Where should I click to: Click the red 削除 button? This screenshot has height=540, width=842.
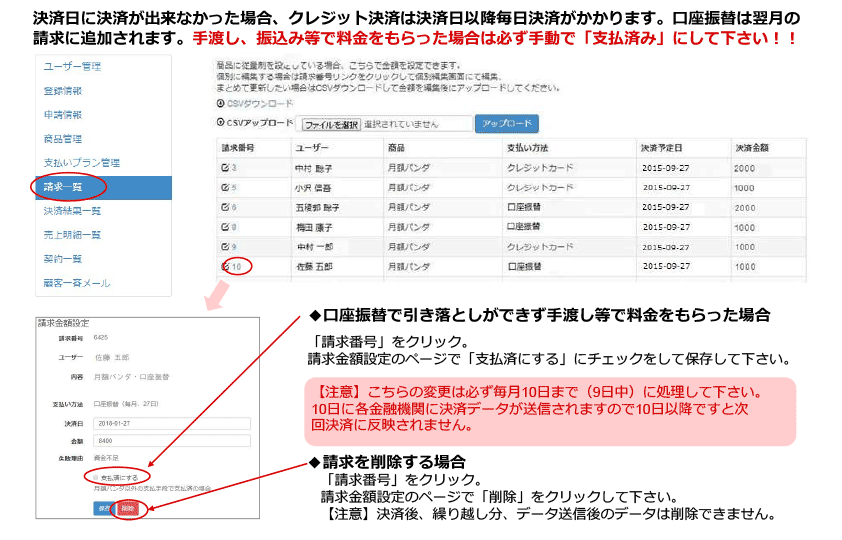(128, 508)
